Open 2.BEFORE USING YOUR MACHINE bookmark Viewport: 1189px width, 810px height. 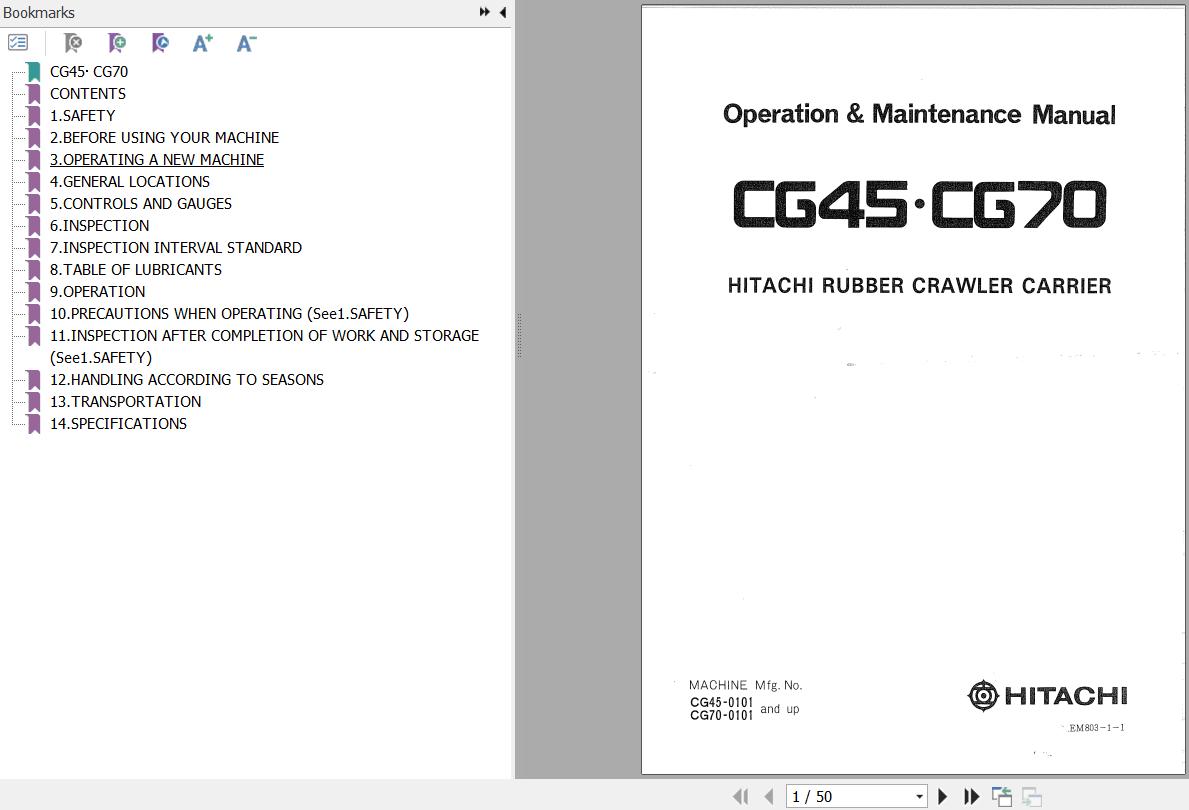[x=165, y=137]
